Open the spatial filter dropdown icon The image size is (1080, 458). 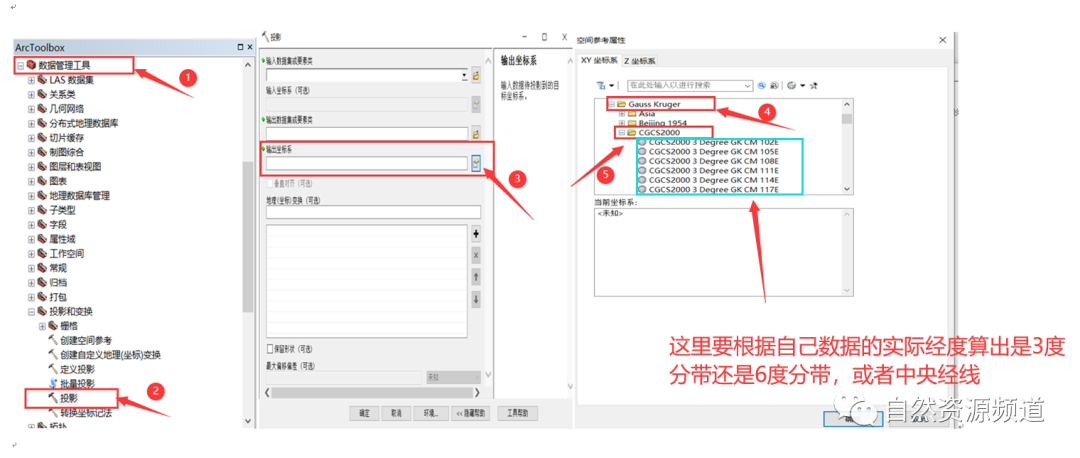[x=605, y=85]
